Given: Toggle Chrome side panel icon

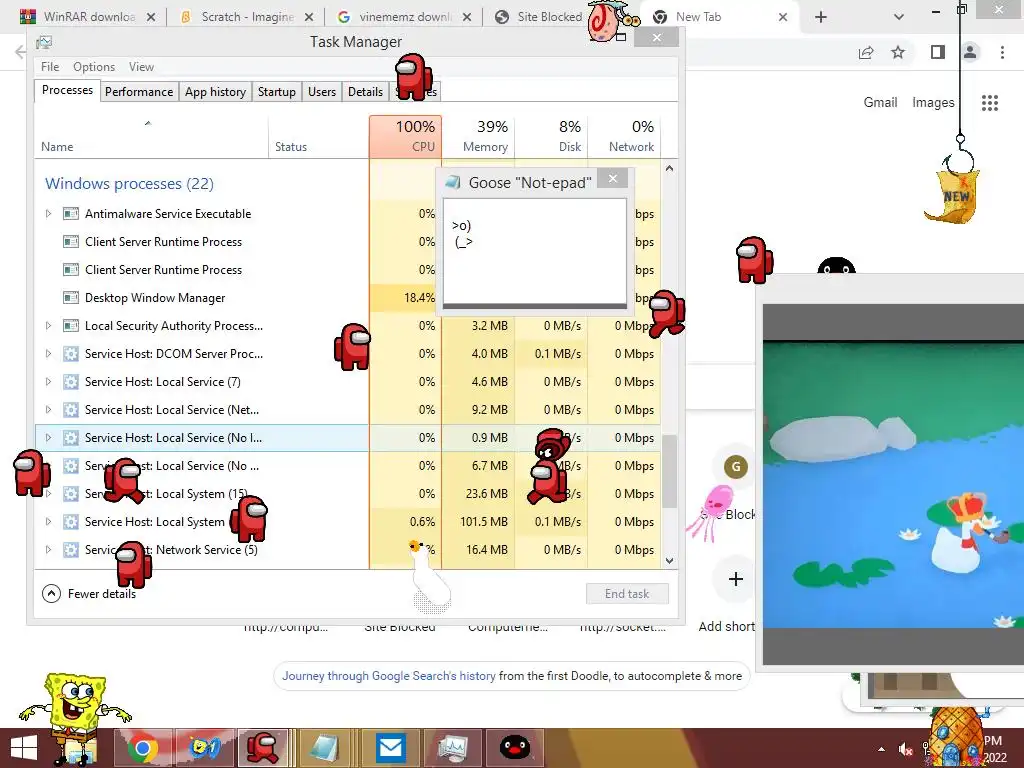Looking at the screenshot, I should tap(938, 52).
